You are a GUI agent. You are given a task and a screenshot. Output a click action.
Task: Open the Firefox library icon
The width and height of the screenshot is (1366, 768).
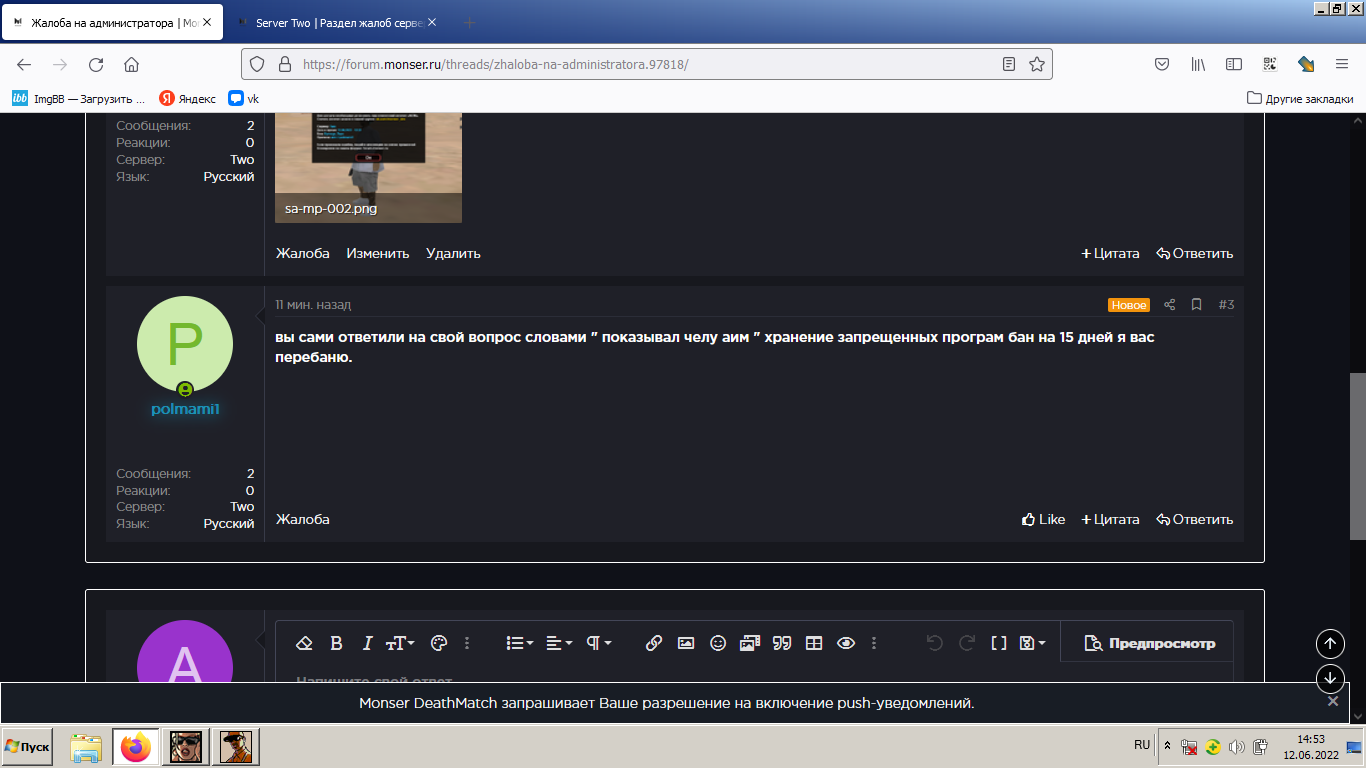click(x=1198, y=64)
